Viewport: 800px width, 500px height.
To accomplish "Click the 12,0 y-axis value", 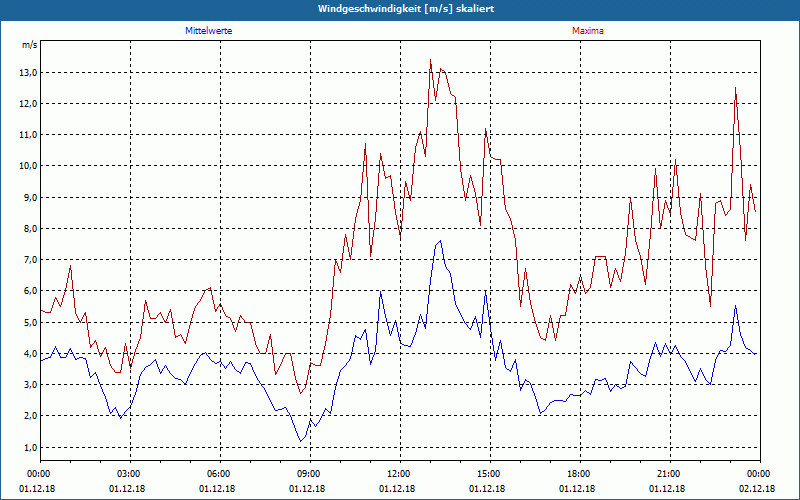I will (x=29, y=104).
